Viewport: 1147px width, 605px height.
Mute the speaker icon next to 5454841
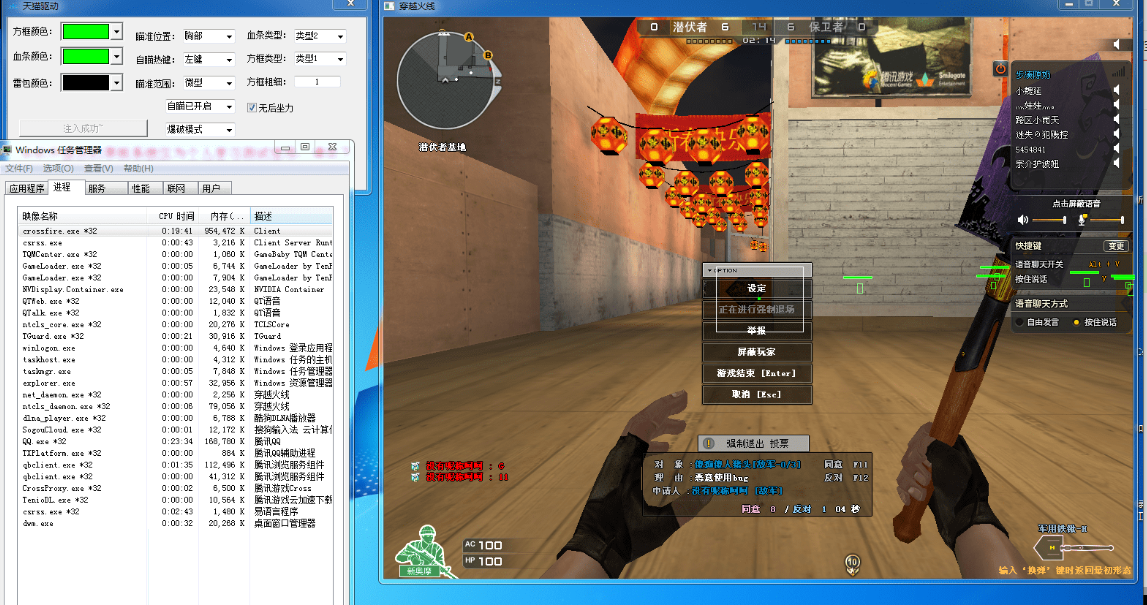point(1116,149)
